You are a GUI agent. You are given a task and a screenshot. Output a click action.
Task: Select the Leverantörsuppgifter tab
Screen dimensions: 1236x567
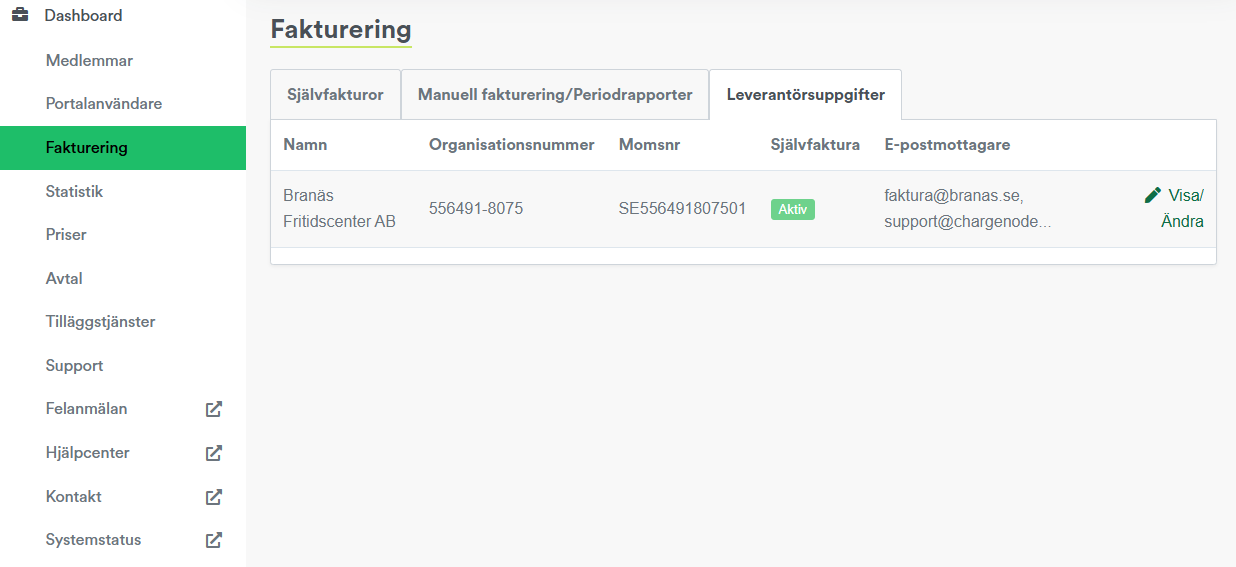(x=805, y=95)
